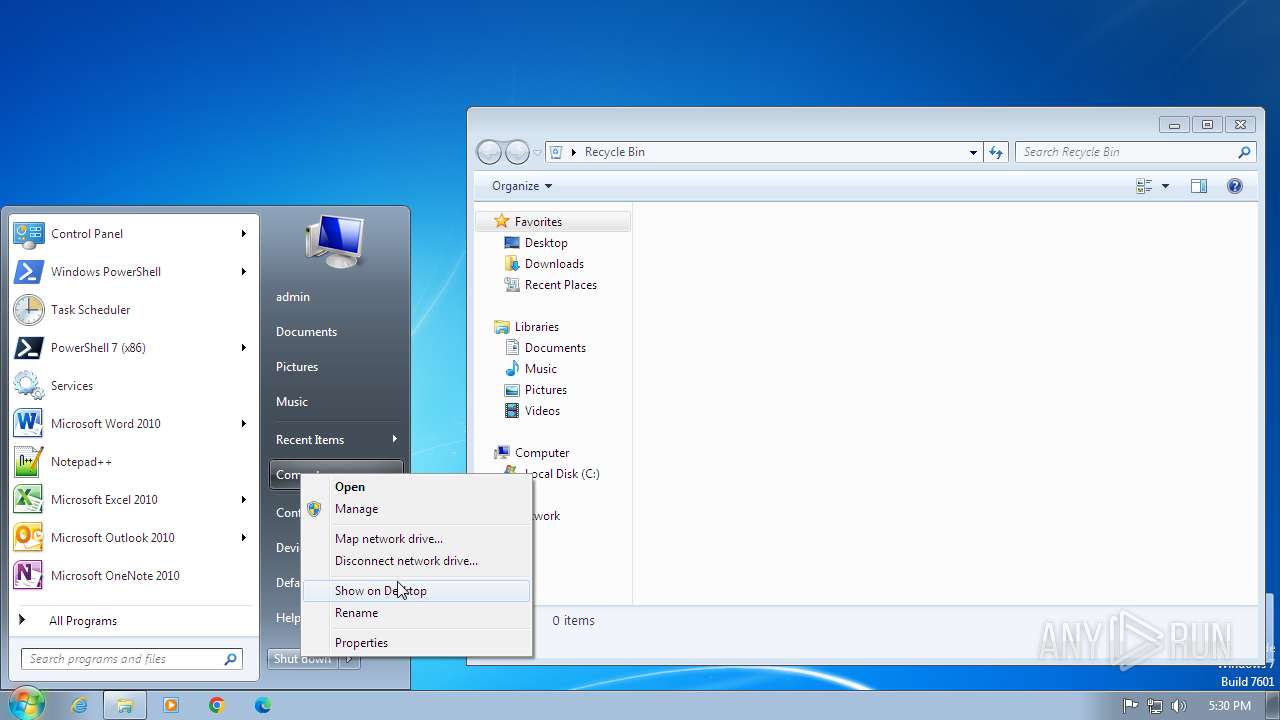Select Disconnect network drive... option

coord(417,561)
